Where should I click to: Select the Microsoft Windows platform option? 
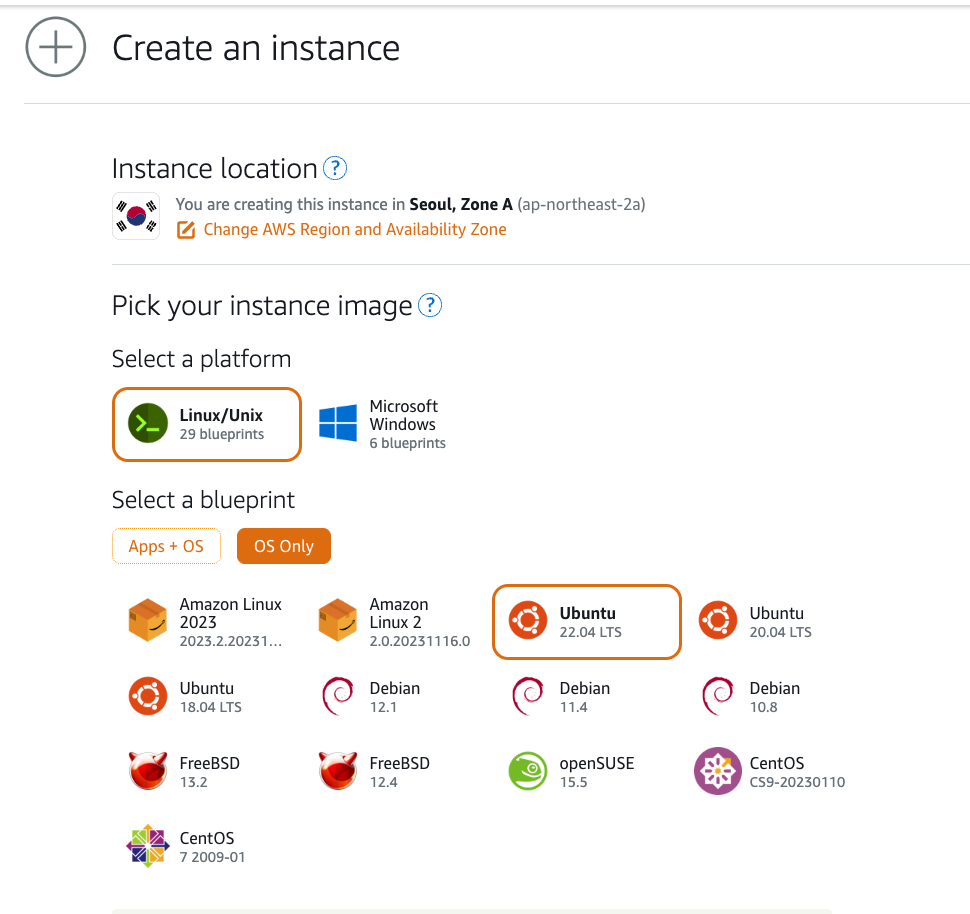coord(397,425)
